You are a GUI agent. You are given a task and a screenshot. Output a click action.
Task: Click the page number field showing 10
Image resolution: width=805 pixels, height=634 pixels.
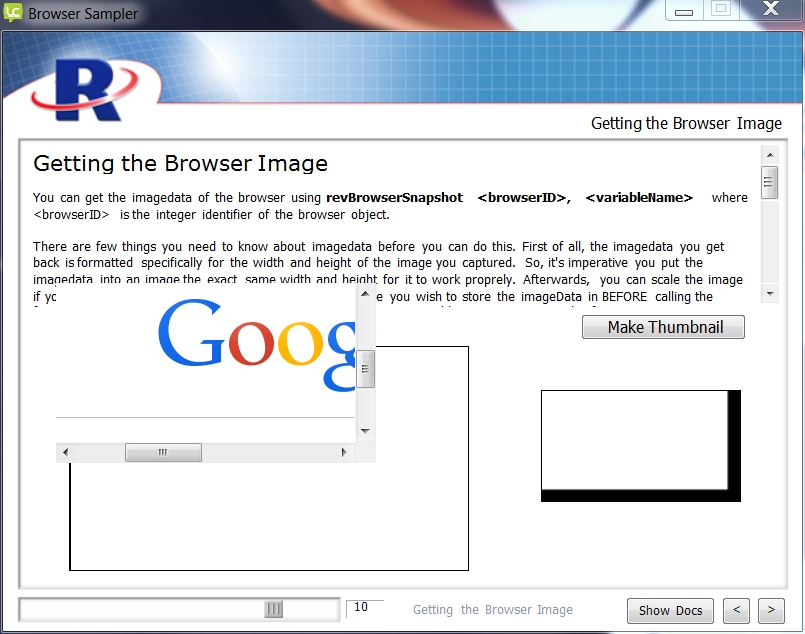pyautogui.click(x=365, y=608)
